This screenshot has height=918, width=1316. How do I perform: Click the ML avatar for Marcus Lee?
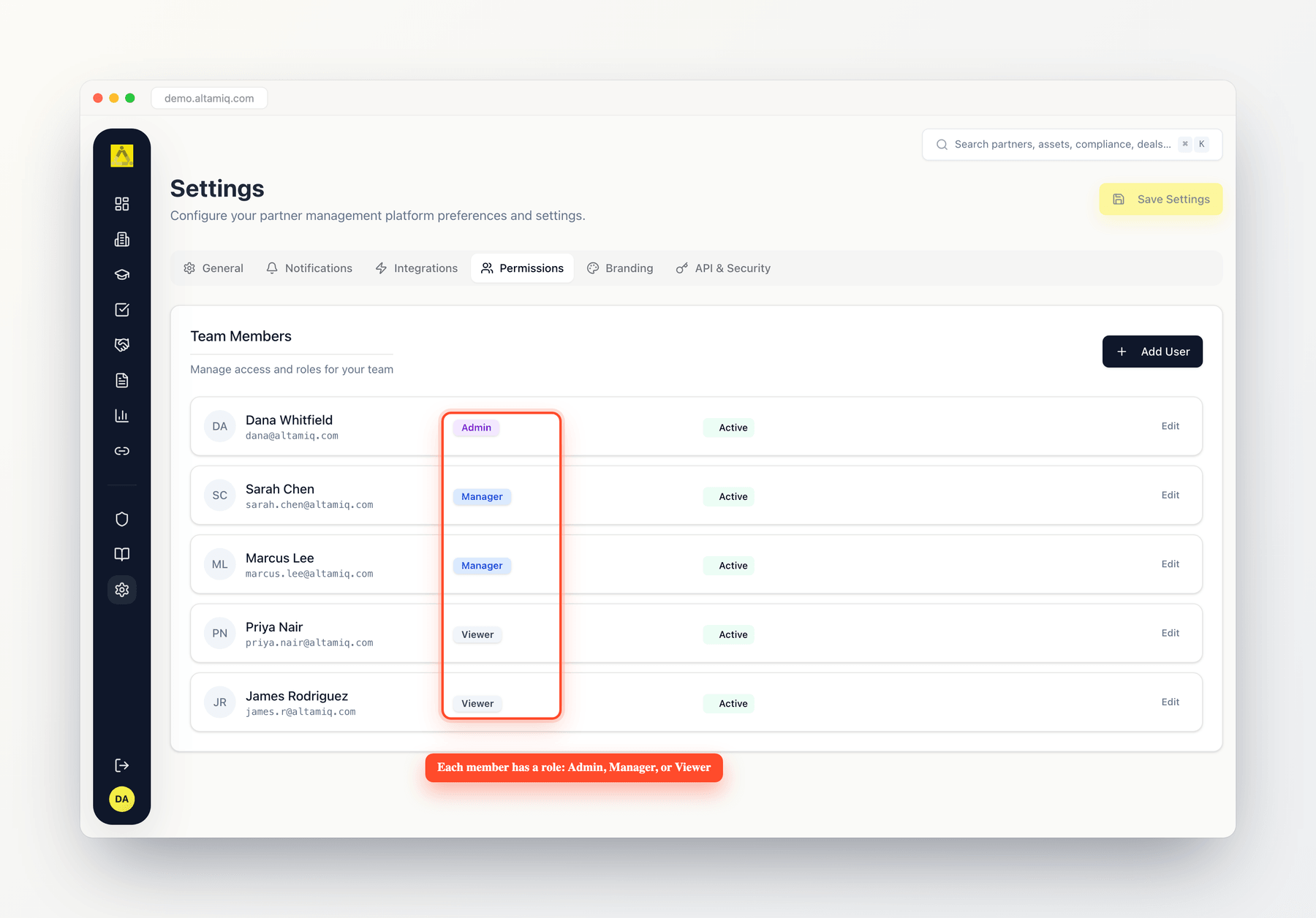[x=220, y=564]
